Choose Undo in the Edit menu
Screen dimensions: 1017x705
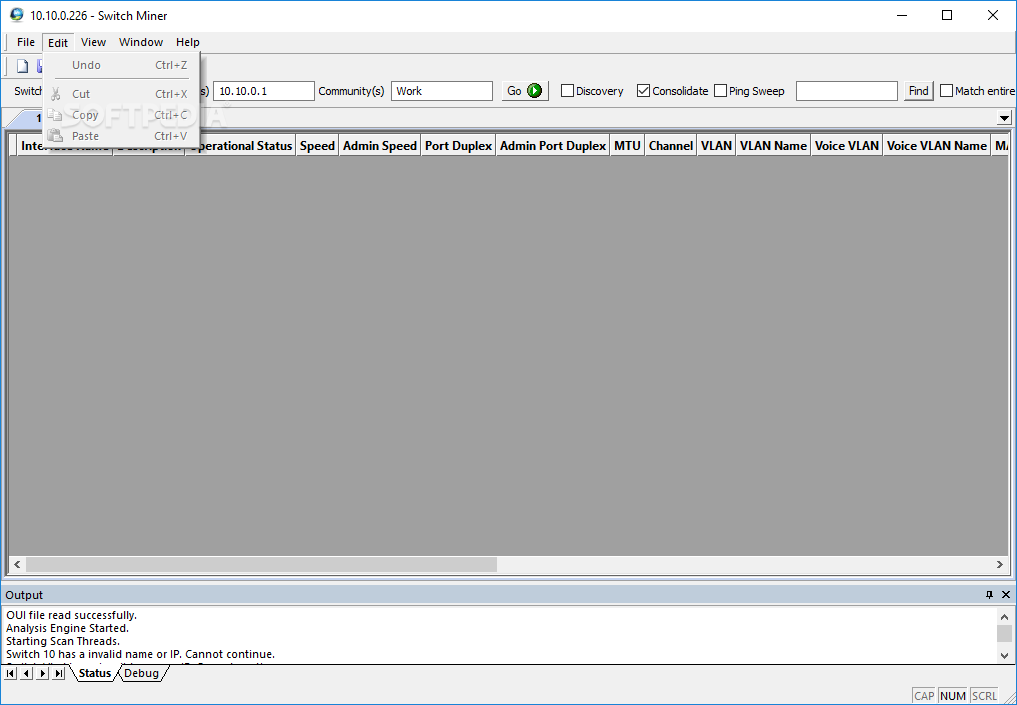click(x=121, y=65)
